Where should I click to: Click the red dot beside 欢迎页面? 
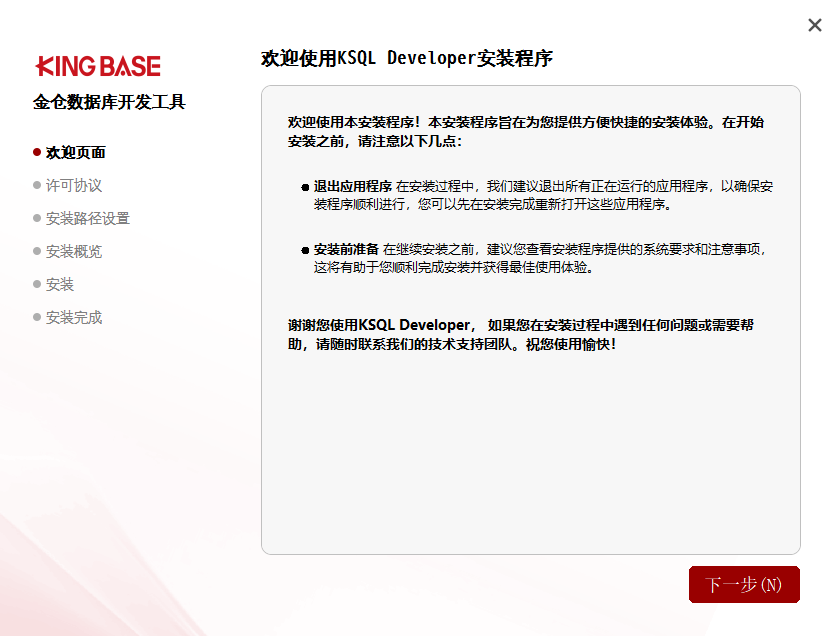click(38, 152)
